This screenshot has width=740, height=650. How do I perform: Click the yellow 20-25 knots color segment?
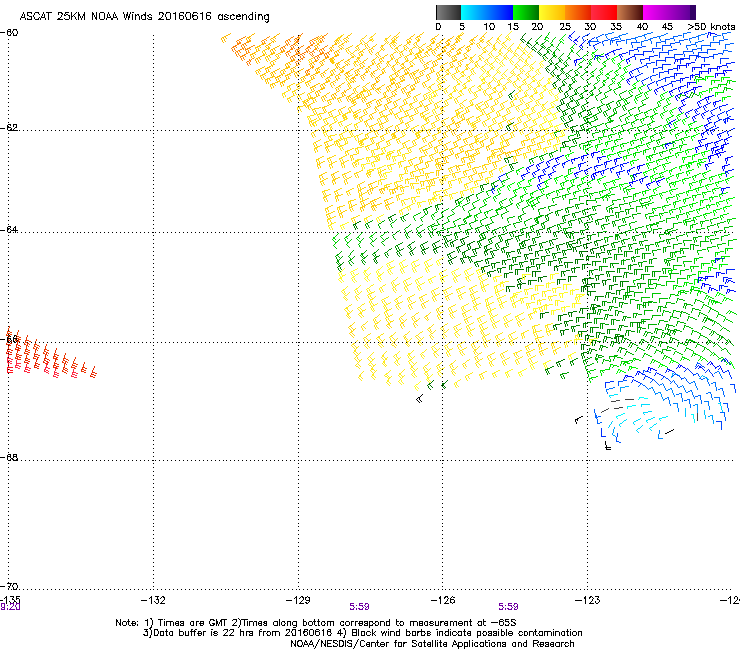tap(552, 12)
